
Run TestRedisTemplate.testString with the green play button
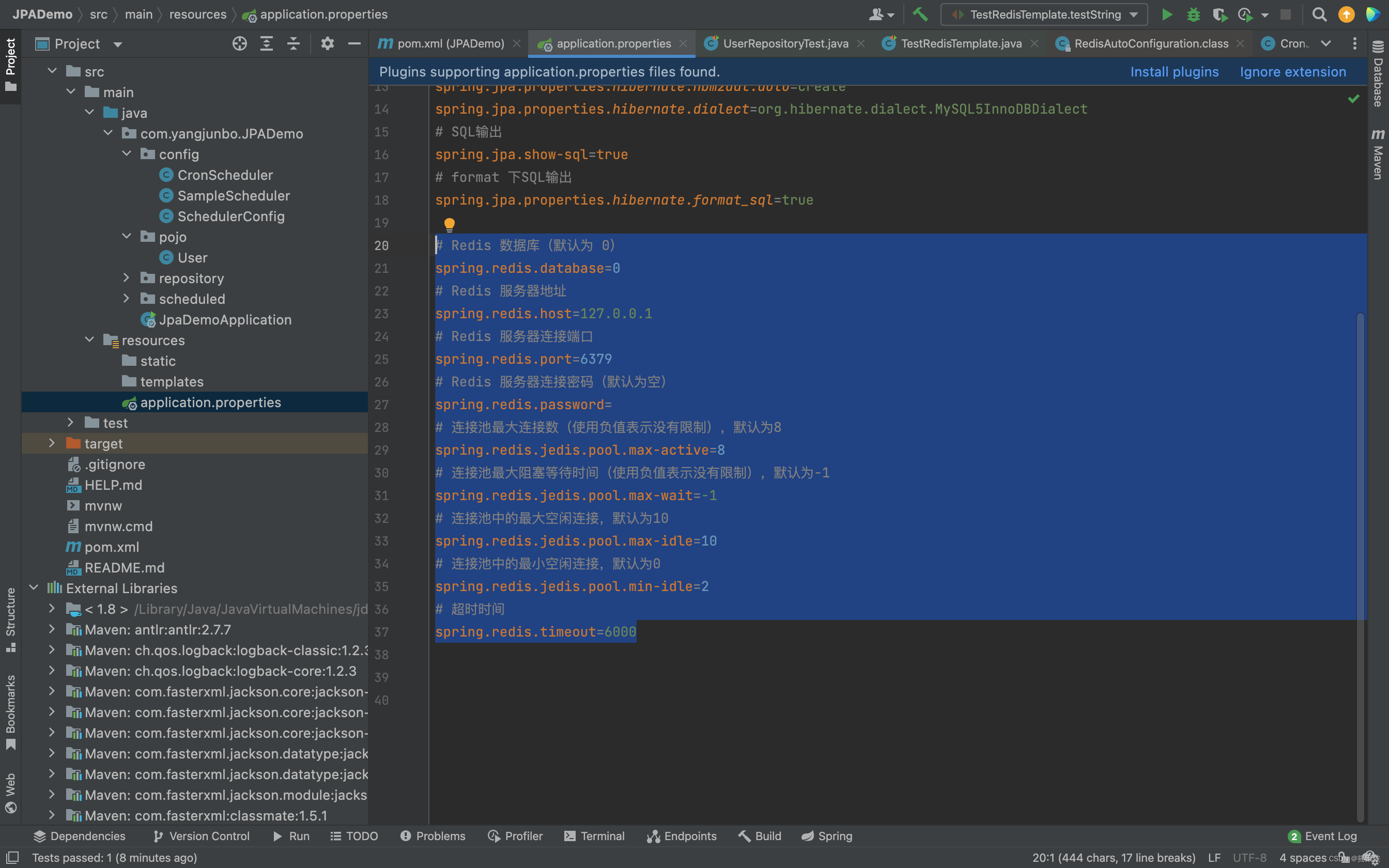pyautogui.click(x=1167, y=14)
